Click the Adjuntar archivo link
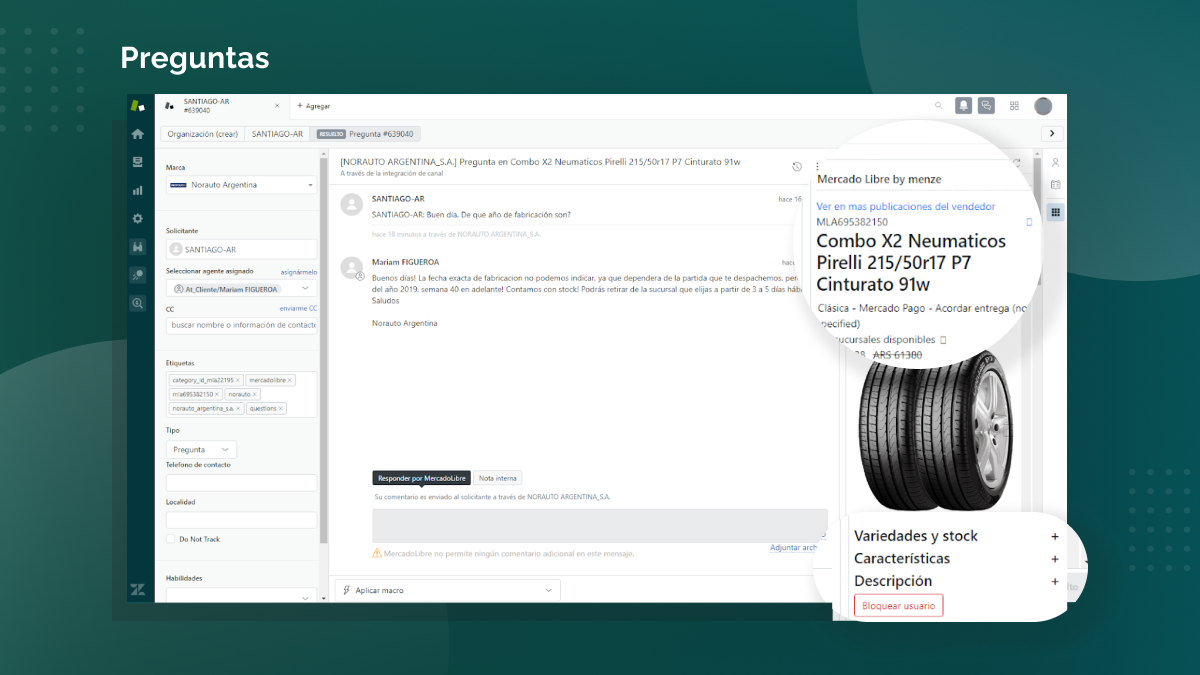 coord(794,547)
